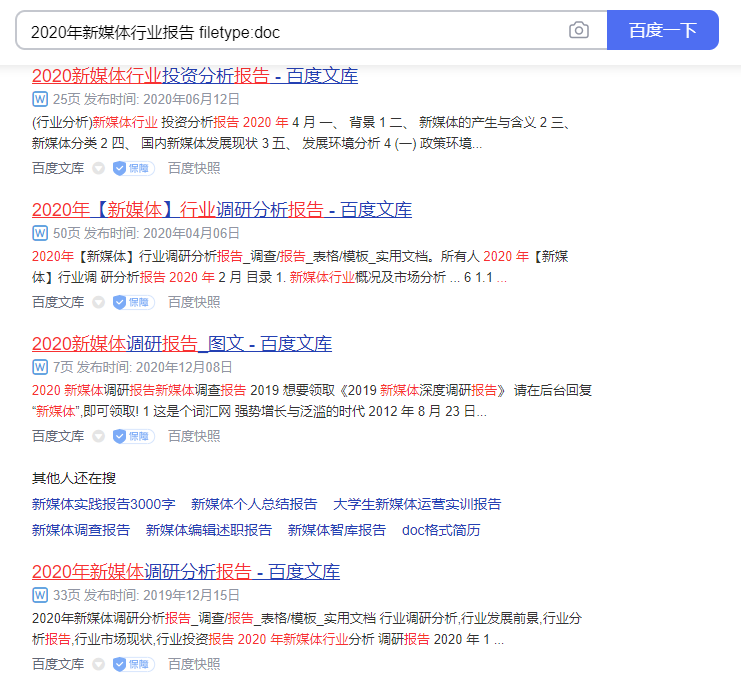
Task: Click the 百度一下 search button
Action: (663, 30)
